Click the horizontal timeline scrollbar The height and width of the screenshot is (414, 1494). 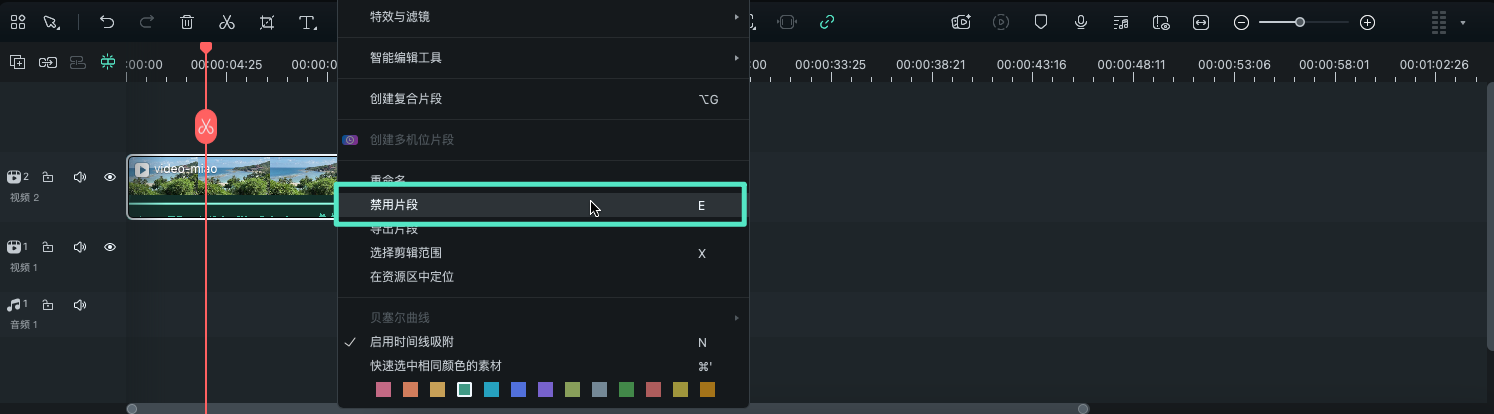(x=608, y=408)
